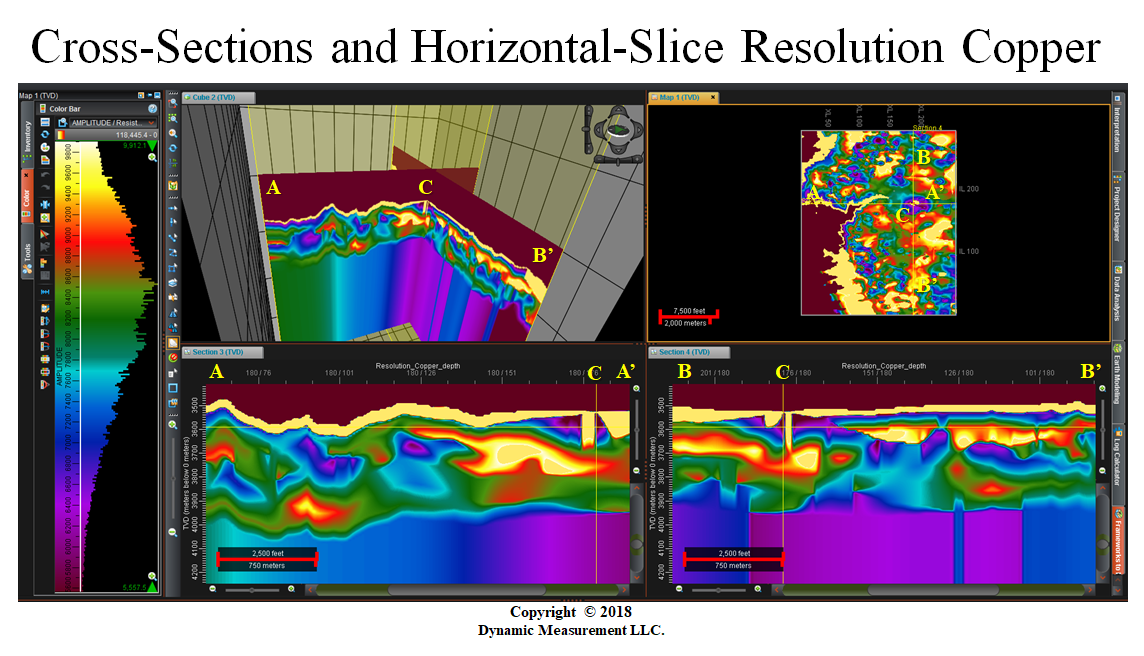The image size is (1144, 656).
Task: Click the undo arrow in Color Bar toolbar
Action: coord(45,175)
